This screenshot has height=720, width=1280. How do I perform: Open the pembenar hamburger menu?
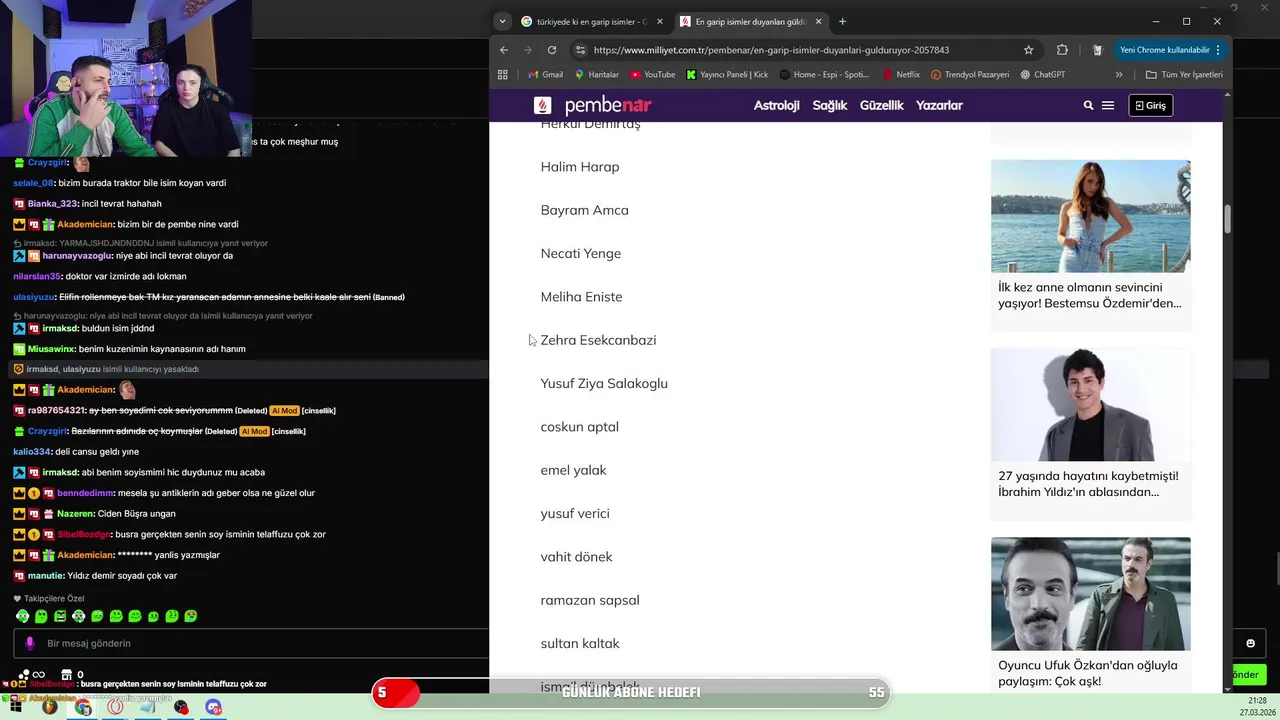tap(1108, 105)
